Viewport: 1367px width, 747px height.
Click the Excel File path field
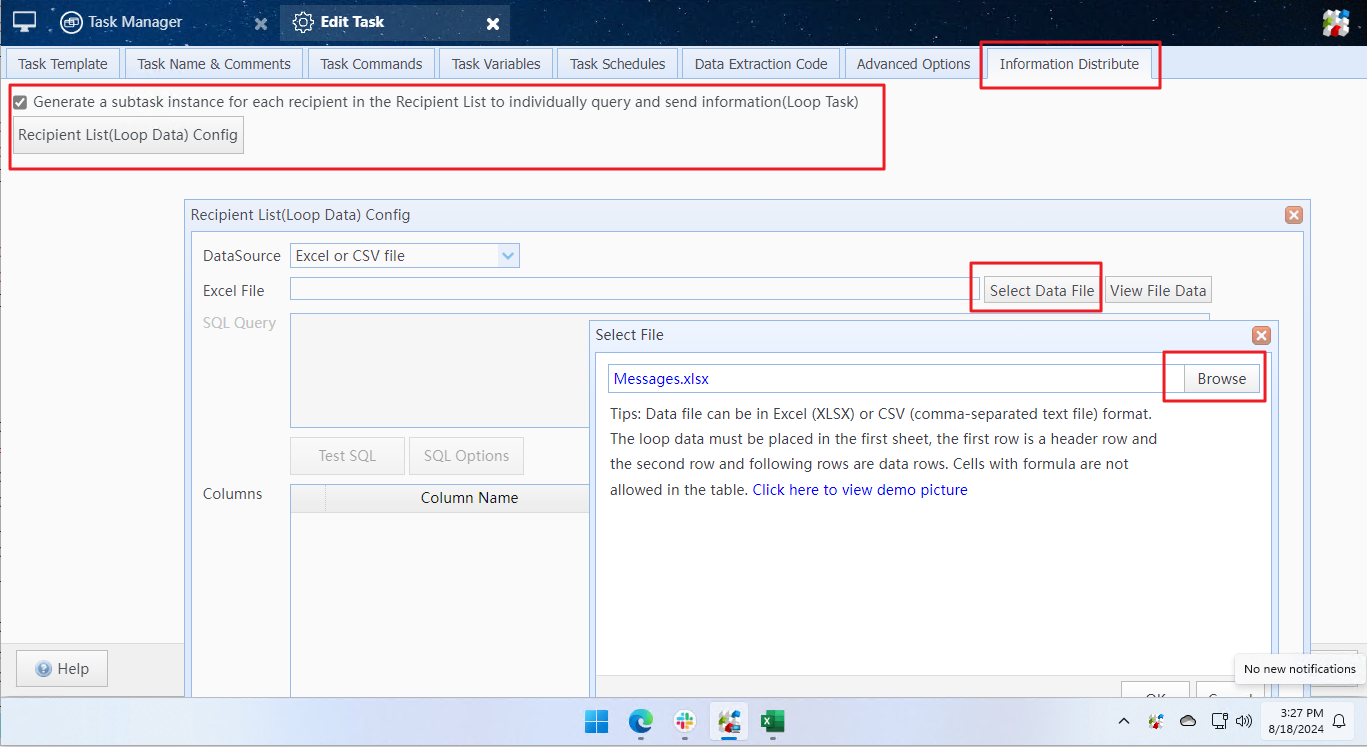(634, 290)
